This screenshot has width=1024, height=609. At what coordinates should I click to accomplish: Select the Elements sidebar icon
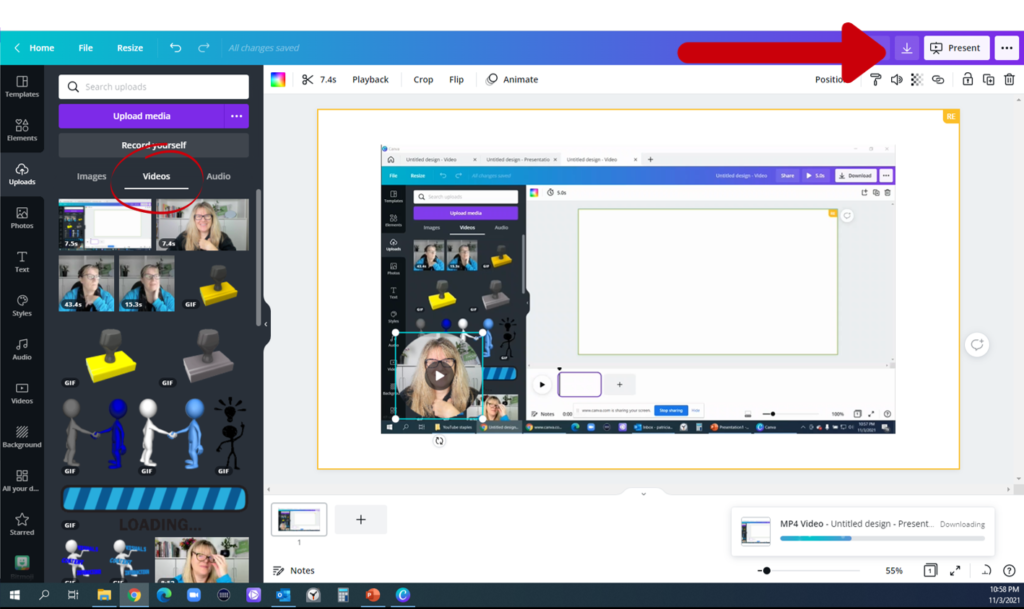click(21, 130)
